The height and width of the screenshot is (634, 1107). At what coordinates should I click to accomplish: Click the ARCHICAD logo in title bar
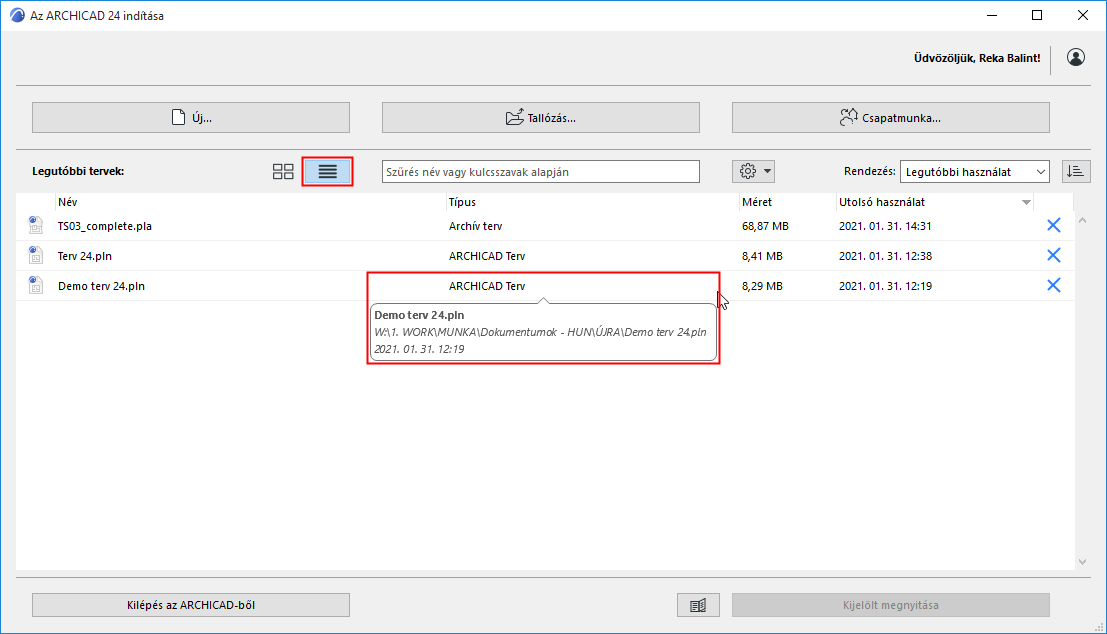[17, 16]
